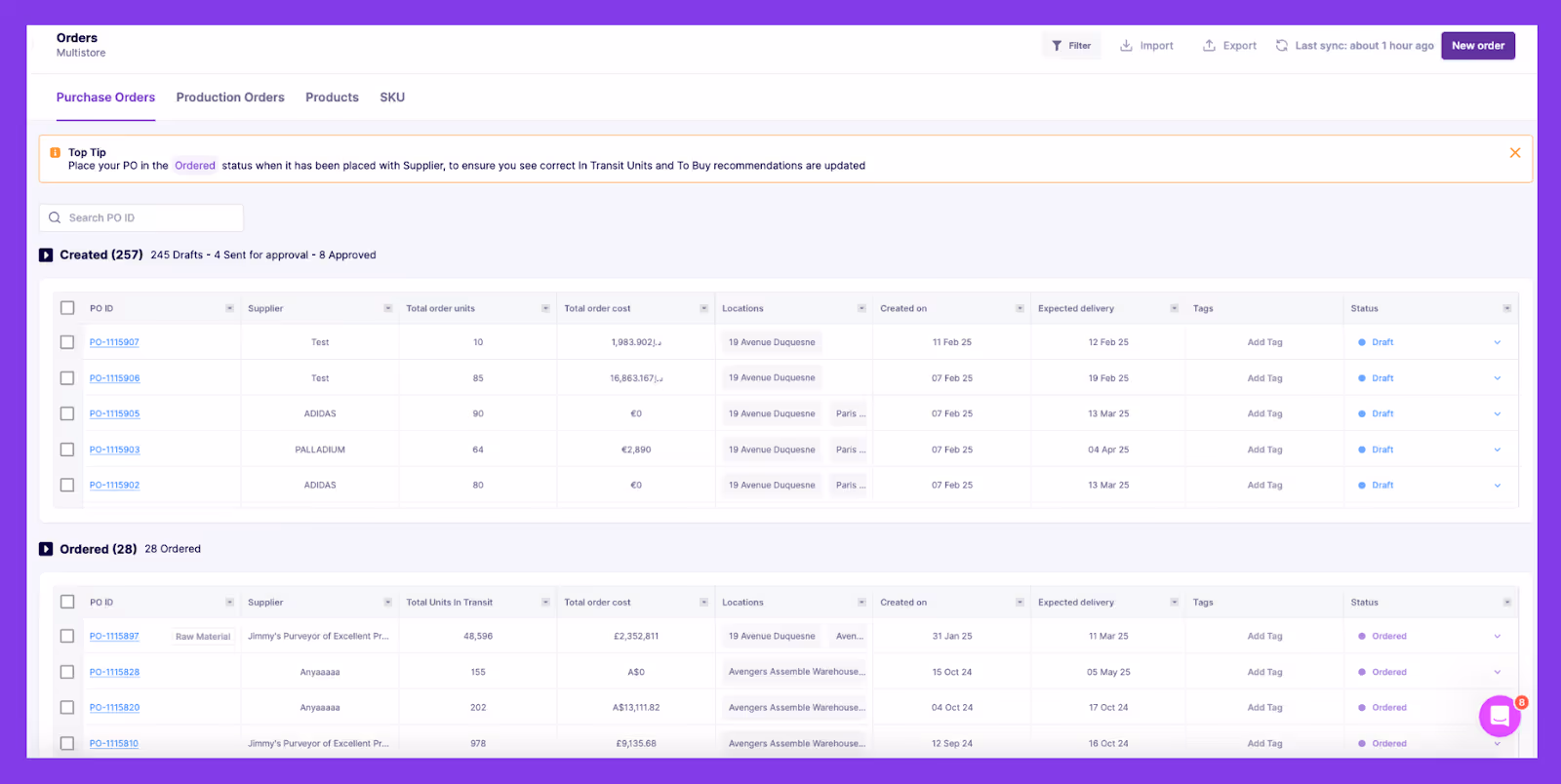Viewport: 1561px width, 784px height.
Task: Open Total Units In Transit column menu
Action: [545, 603]
